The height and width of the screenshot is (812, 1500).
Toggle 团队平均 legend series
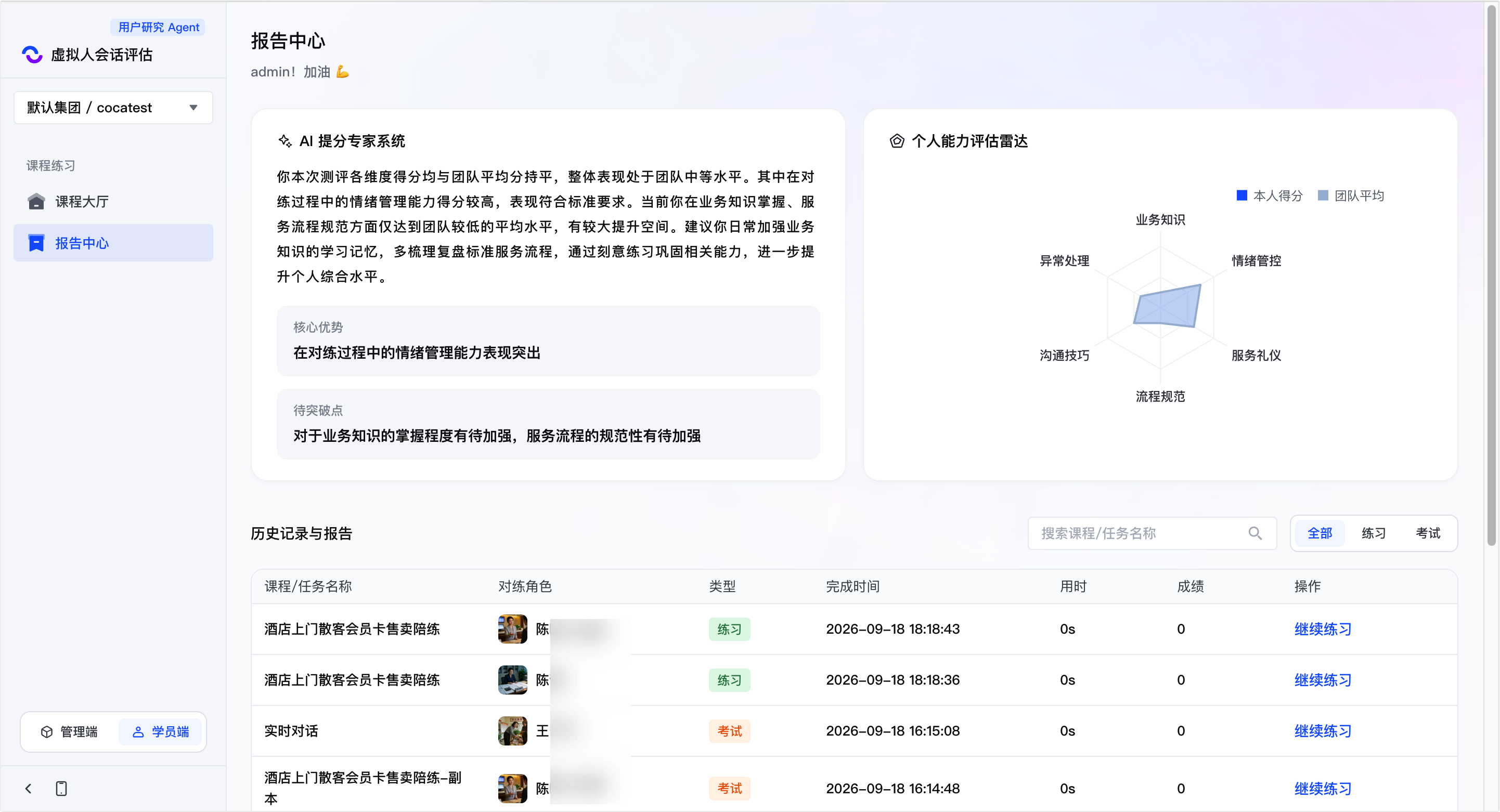[x=1351, y=195]
